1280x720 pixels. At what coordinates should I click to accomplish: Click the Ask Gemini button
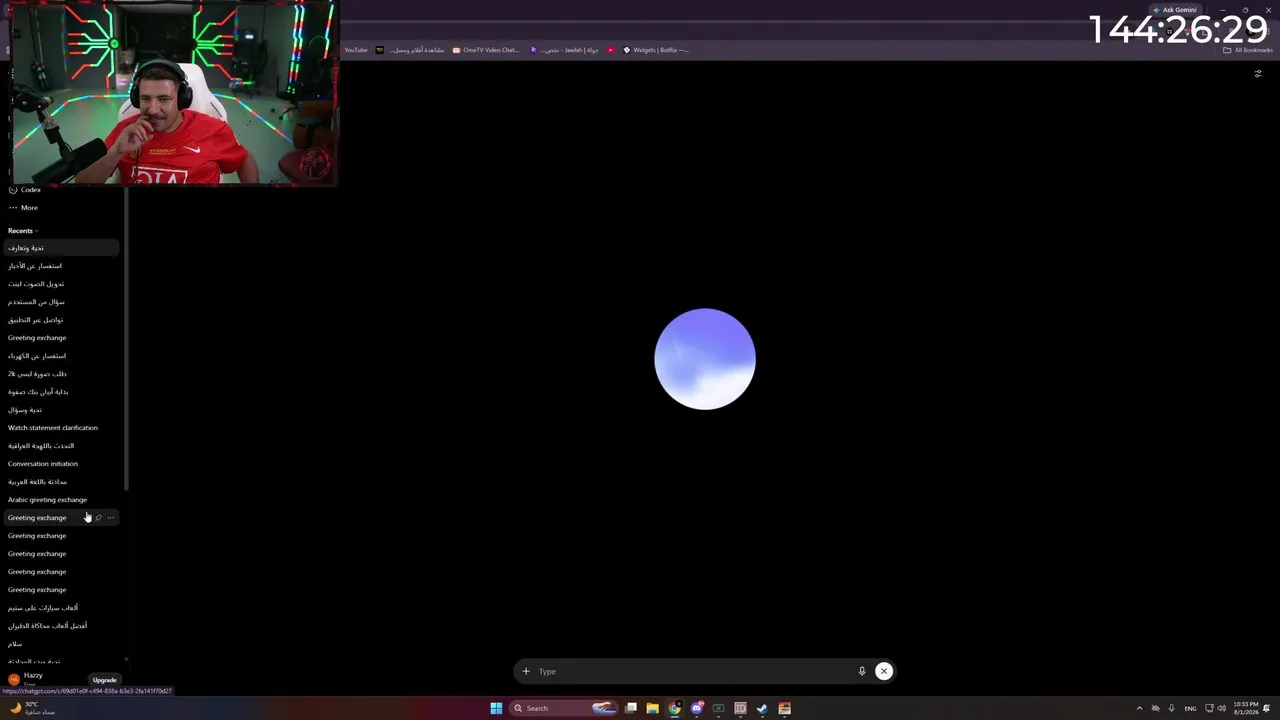1174,10
